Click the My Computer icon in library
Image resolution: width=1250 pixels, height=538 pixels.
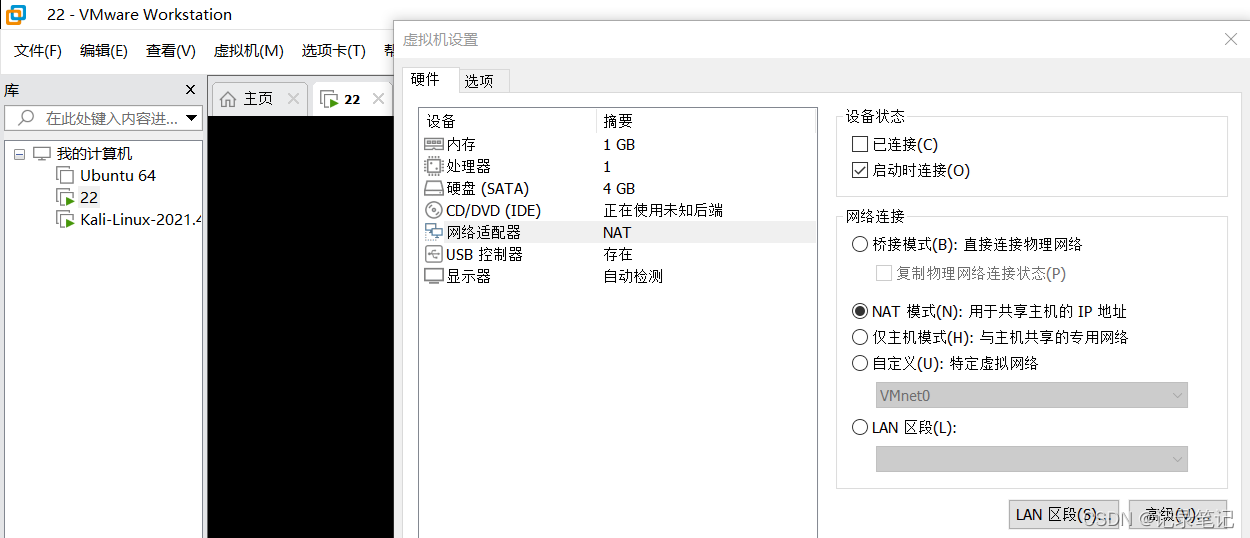[x=41, y=153]
